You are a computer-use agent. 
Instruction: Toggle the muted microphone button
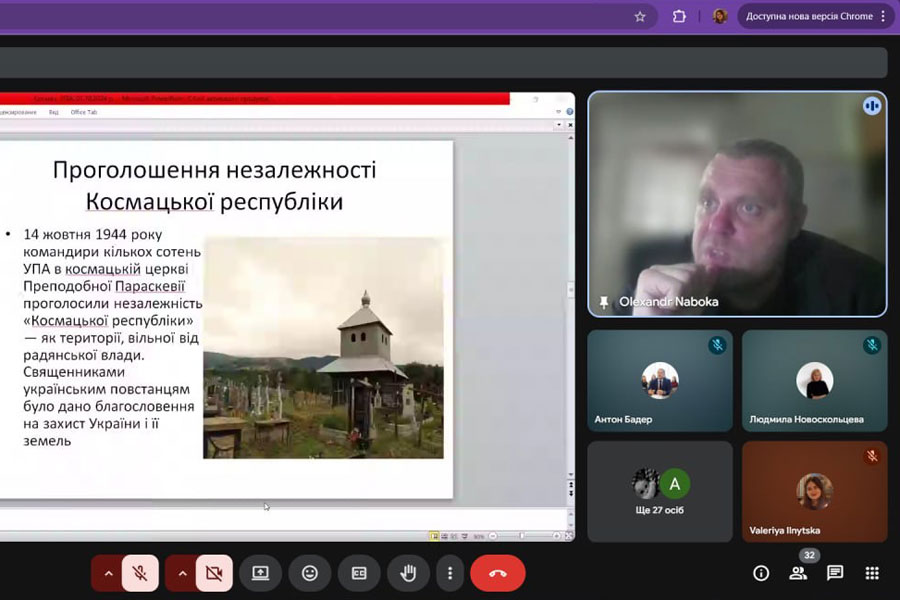pos(140,573)
